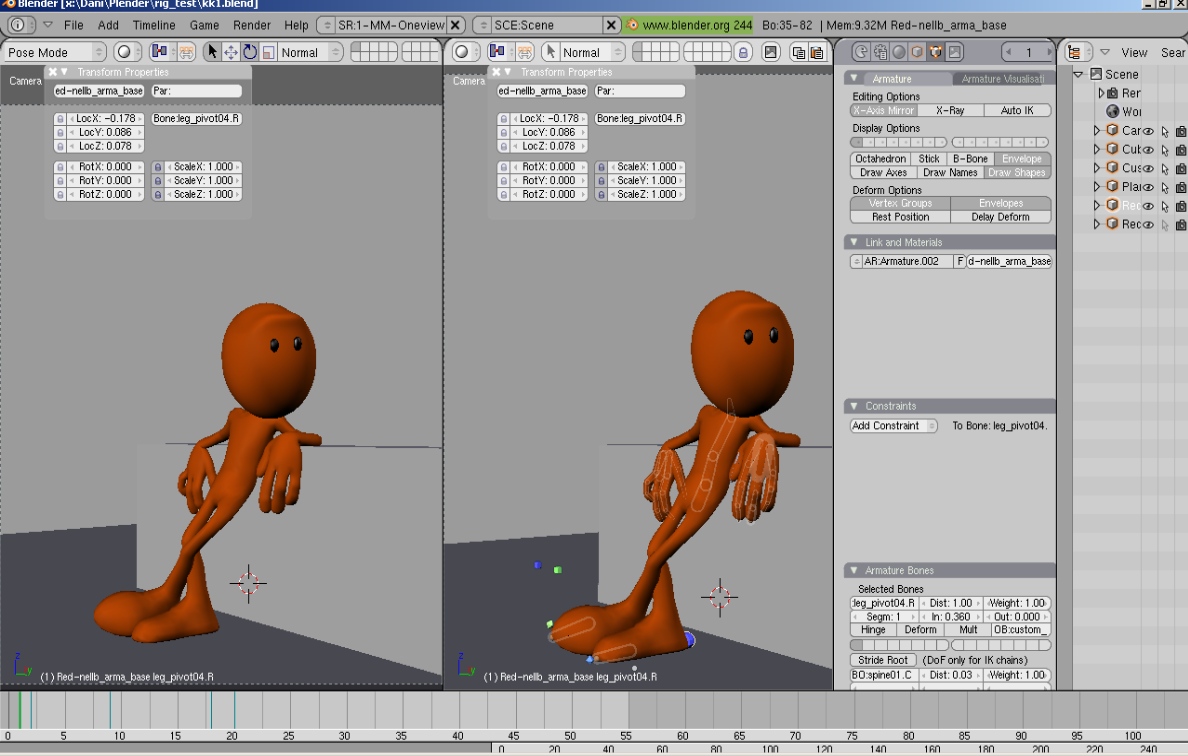
Task: Toggle visibility eye for Cus object in Outliner
Action: pos(1149,168)
